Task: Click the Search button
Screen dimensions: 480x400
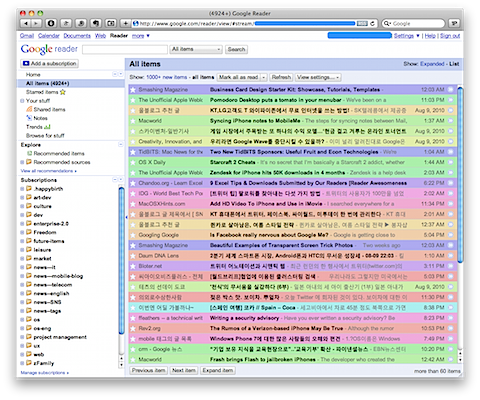Action: pos(236,49)
